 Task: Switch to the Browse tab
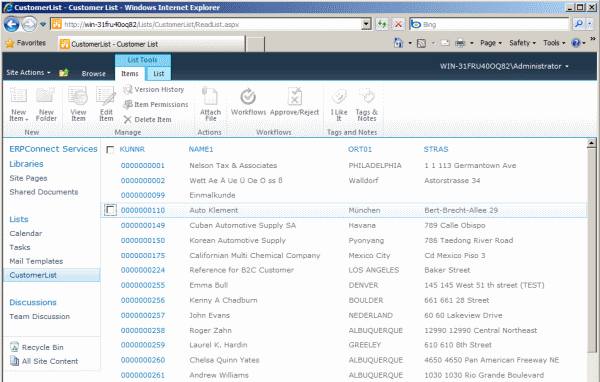(93, 73)
